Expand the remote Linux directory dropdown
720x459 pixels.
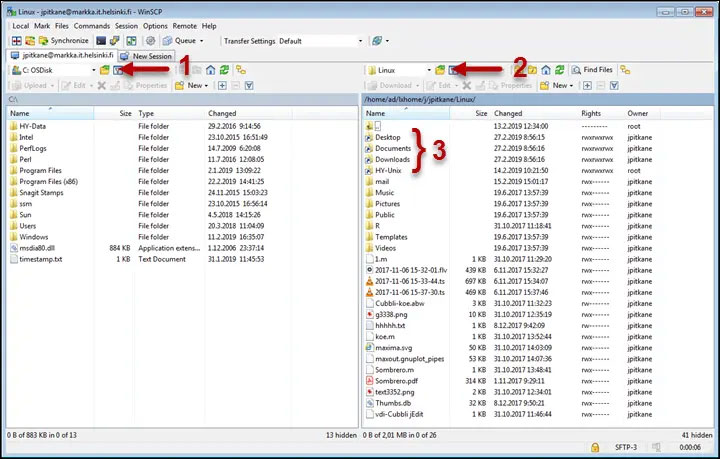pyautogui.click(x=429, y=70)
